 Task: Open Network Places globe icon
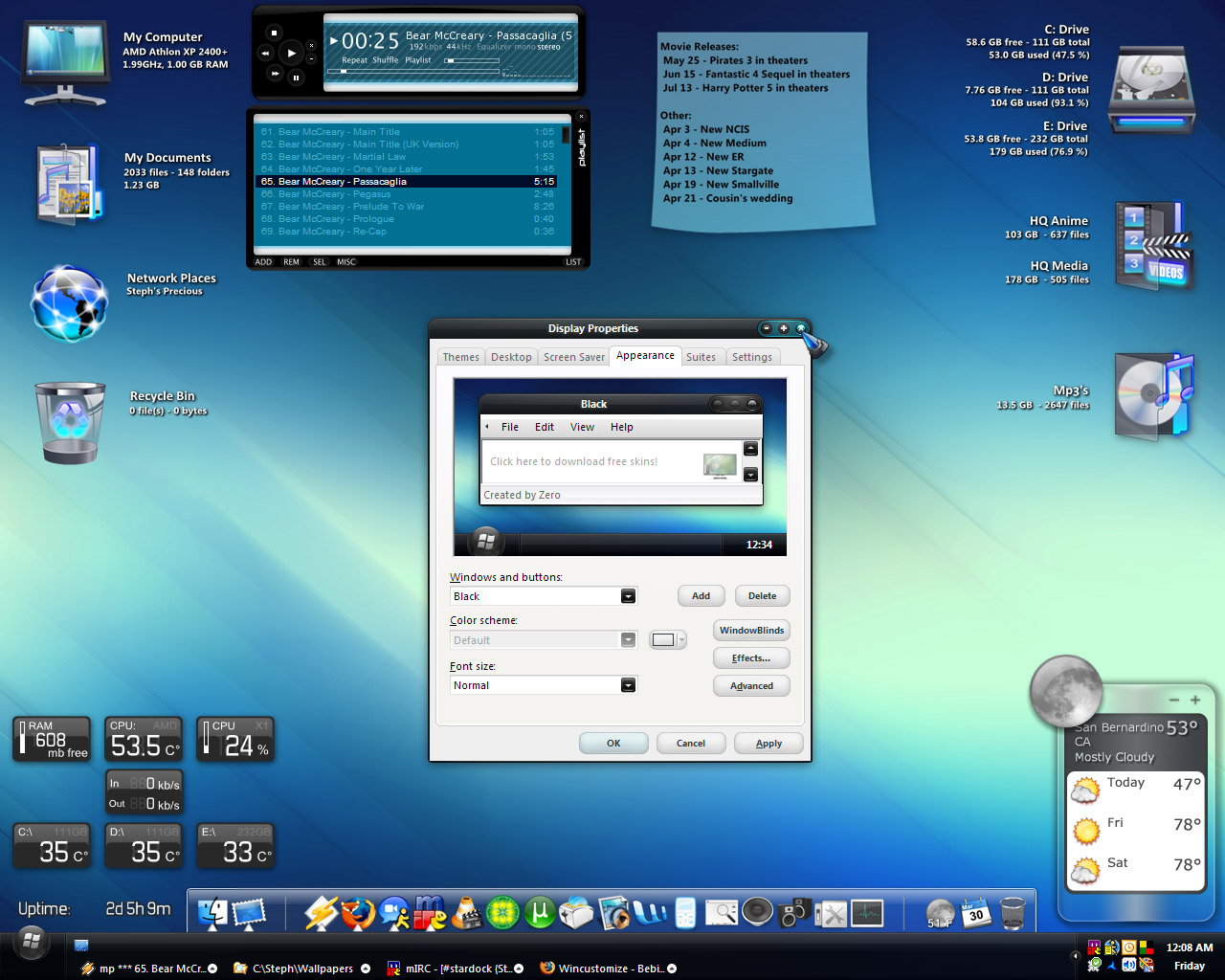[x=69, y=303]
